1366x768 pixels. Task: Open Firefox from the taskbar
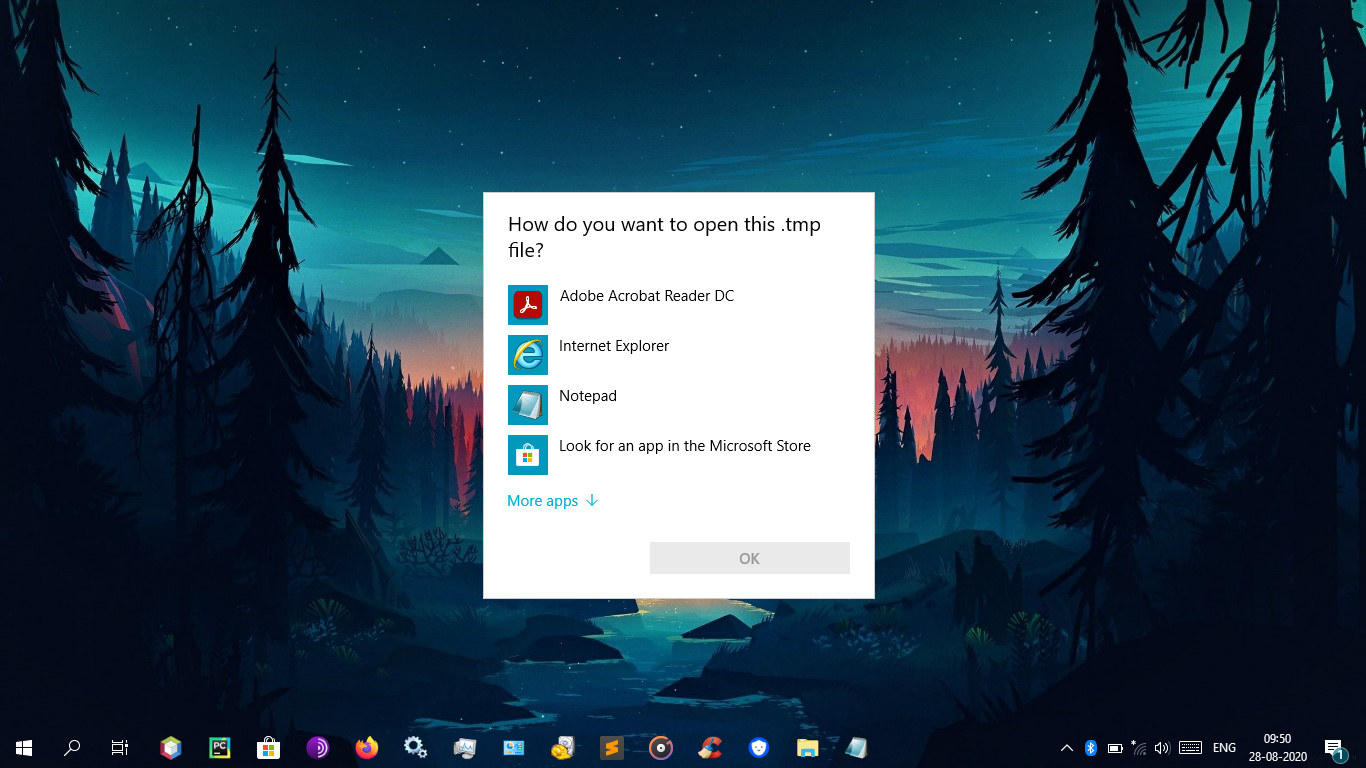click(x=367, y=747)
